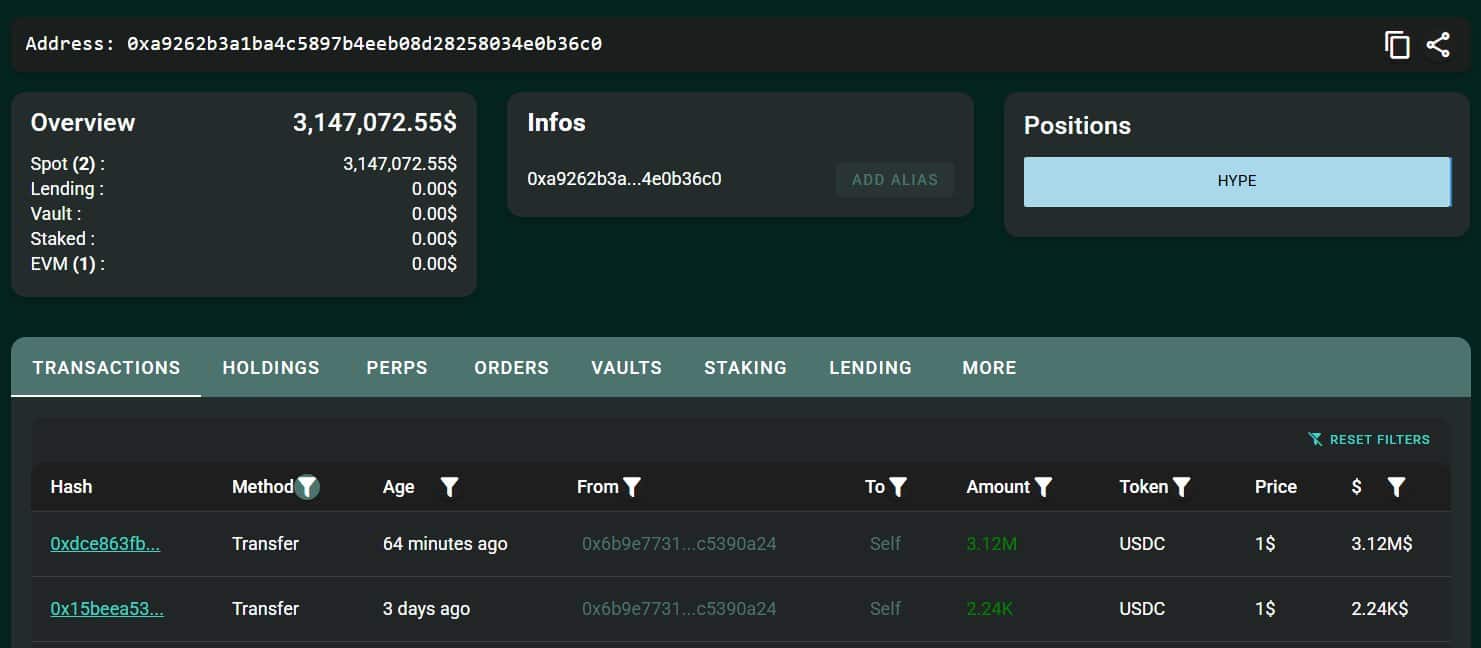This screenshot has width=1481, height=648.
Task: Open the To column filter icon
Action: pyautogui.click(x=898, y=487)
